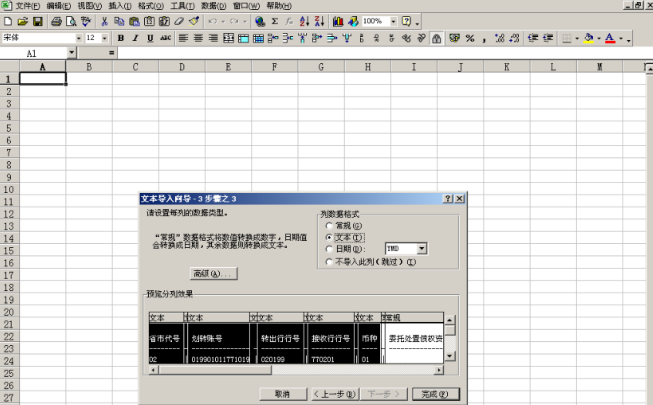The image size is (653, 405).
Task: Open the 文件(F) menu
Action: tap(27, 6)
